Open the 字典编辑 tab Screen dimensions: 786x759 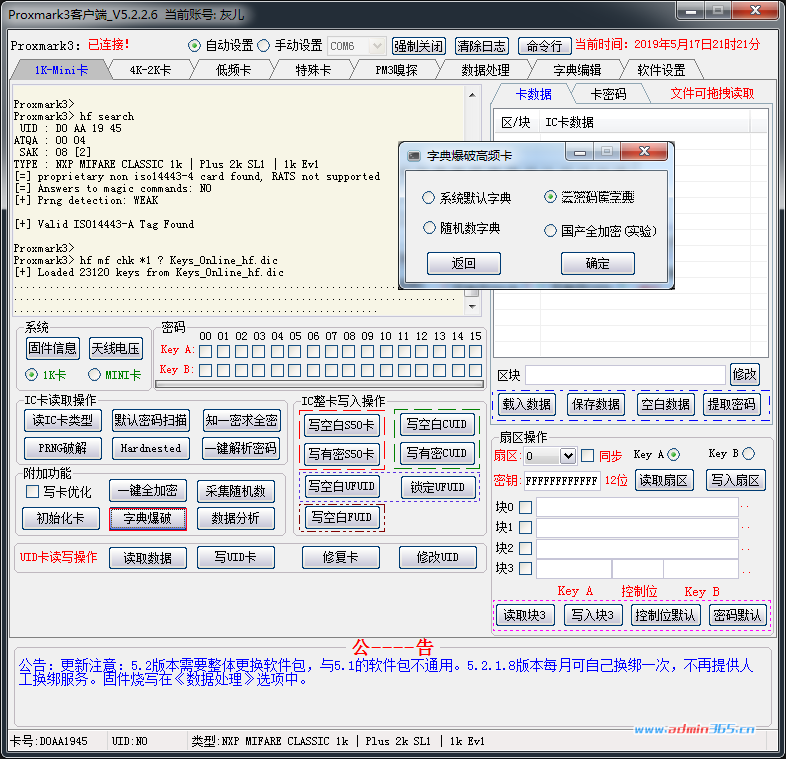[577, 70]
